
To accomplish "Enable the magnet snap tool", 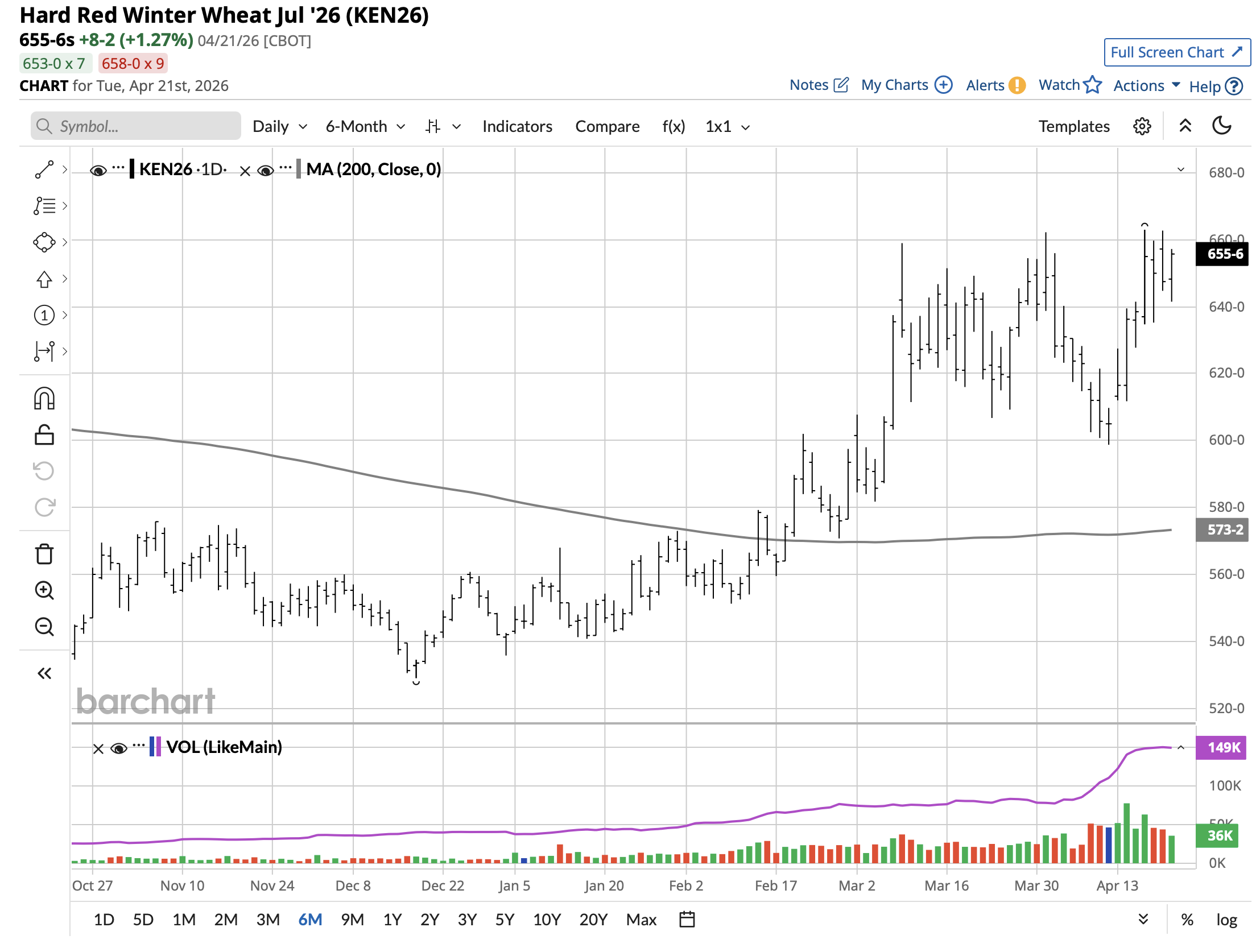I will pyautogui.click(x=44, y=399).
